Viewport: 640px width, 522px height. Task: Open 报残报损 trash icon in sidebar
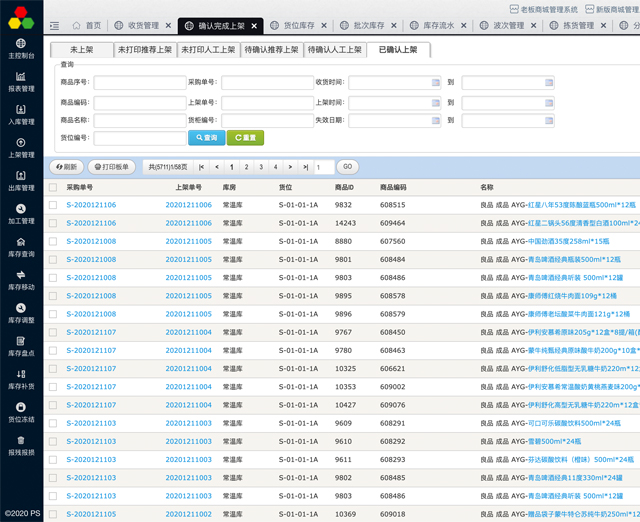(x=21, y=445)
